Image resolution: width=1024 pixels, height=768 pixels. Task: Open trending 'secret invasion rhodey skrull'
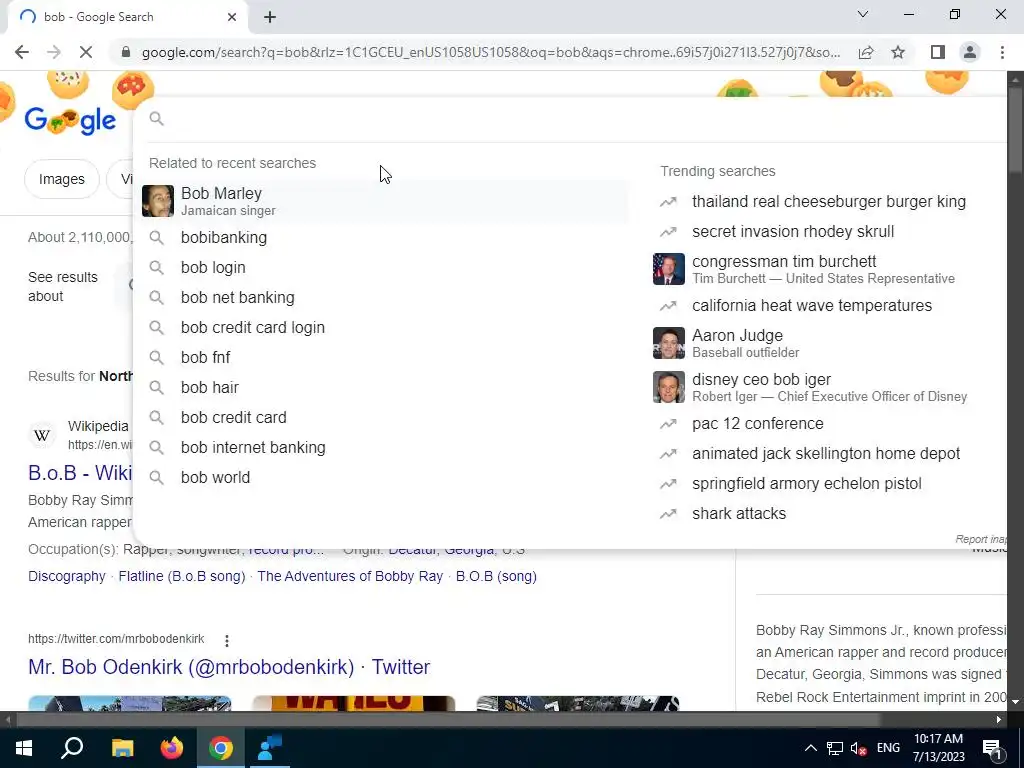793,232
